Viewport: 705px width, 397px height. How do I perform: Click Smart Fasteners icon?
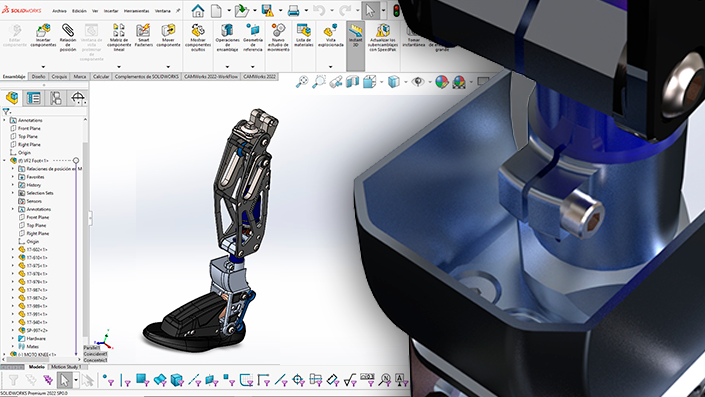pos(143,30)
